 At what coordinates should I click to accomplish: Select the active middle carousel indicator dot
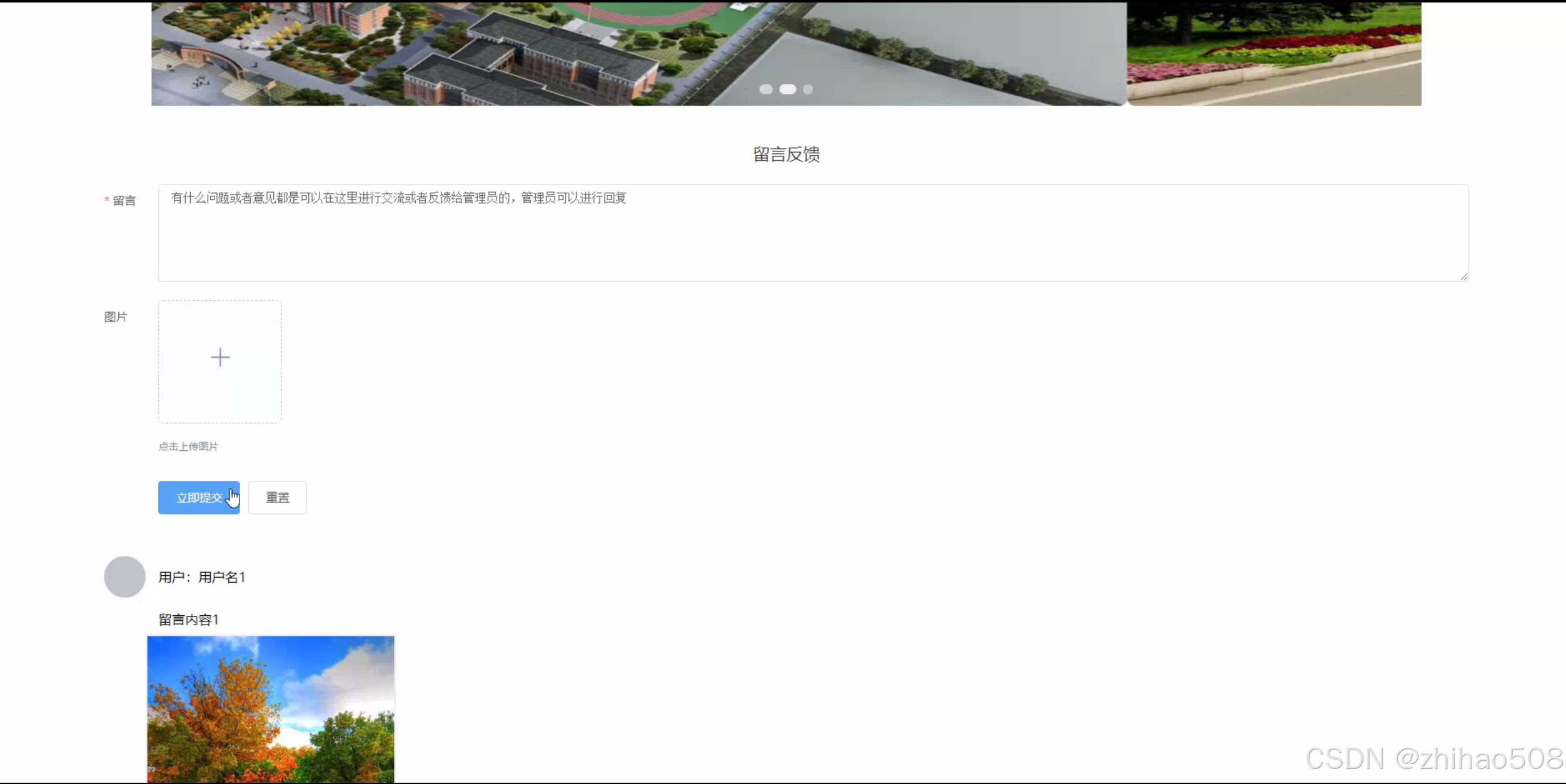(787, 89)
